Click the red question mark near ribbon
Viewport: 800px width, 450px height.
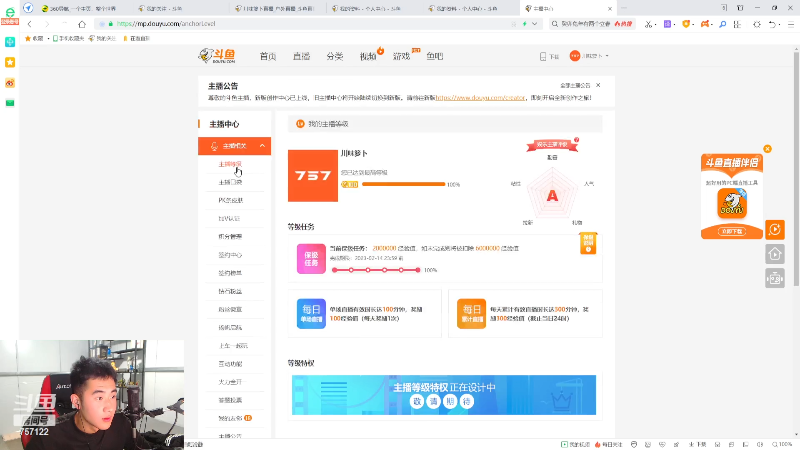(577, 140)
